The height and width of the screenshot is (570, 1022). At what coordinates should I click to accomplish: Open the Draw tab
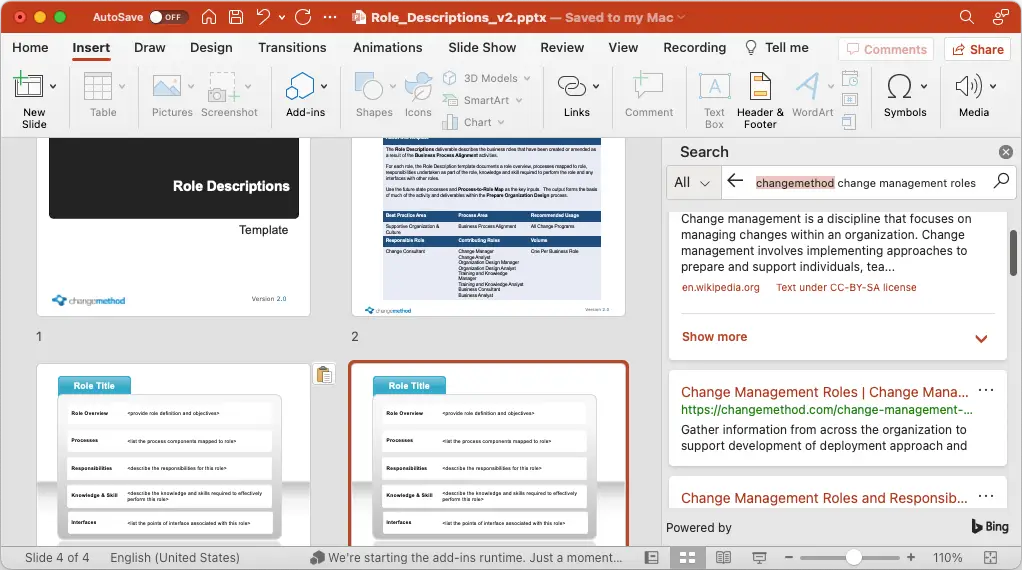coord(149,48)
